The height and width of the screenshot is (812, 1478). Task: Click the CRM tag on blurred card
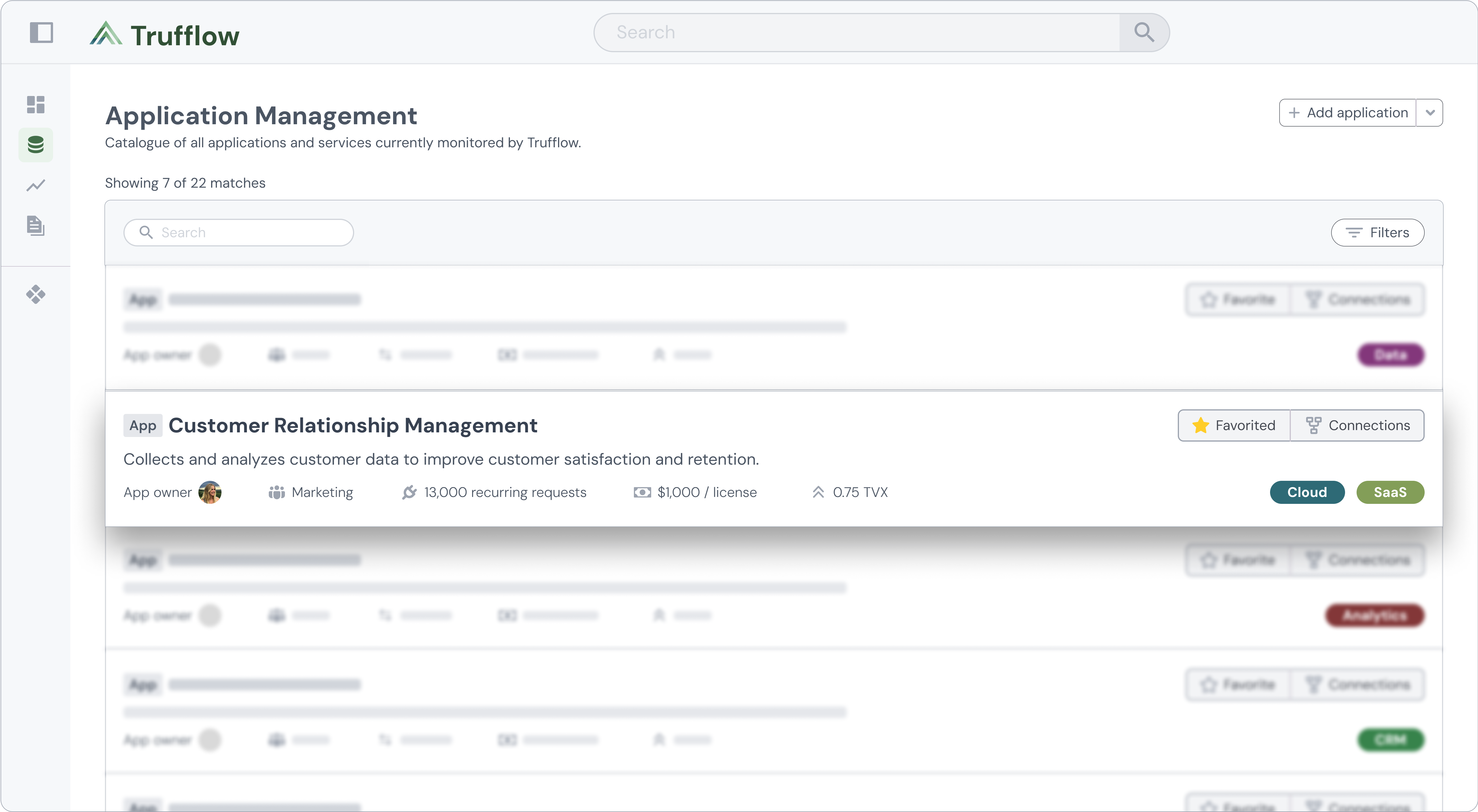click(x=1390, y=740)
